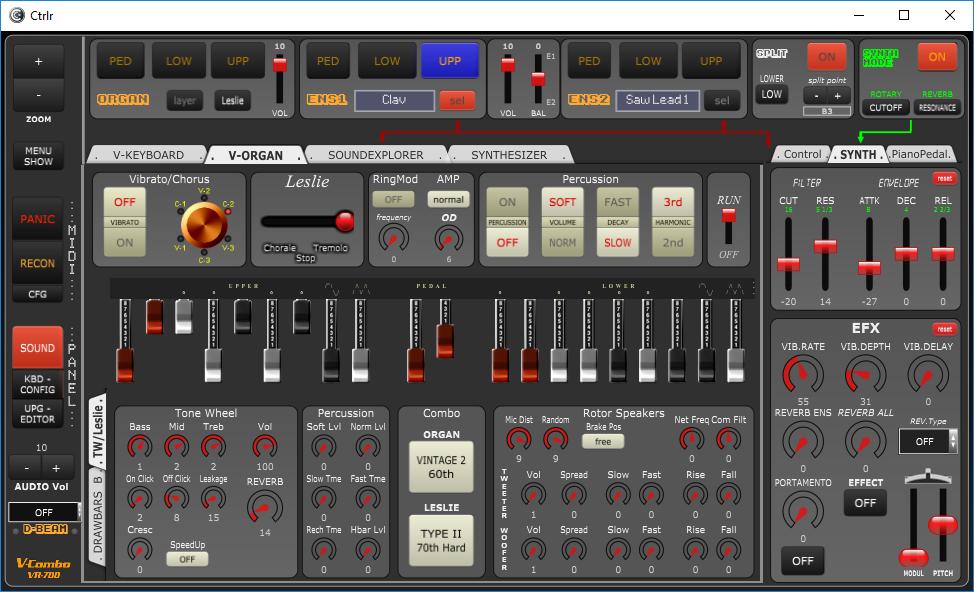Screen dimensions: 974x592
Task: Click the RUN/OFF rotor switch
Action: point(729,227)
